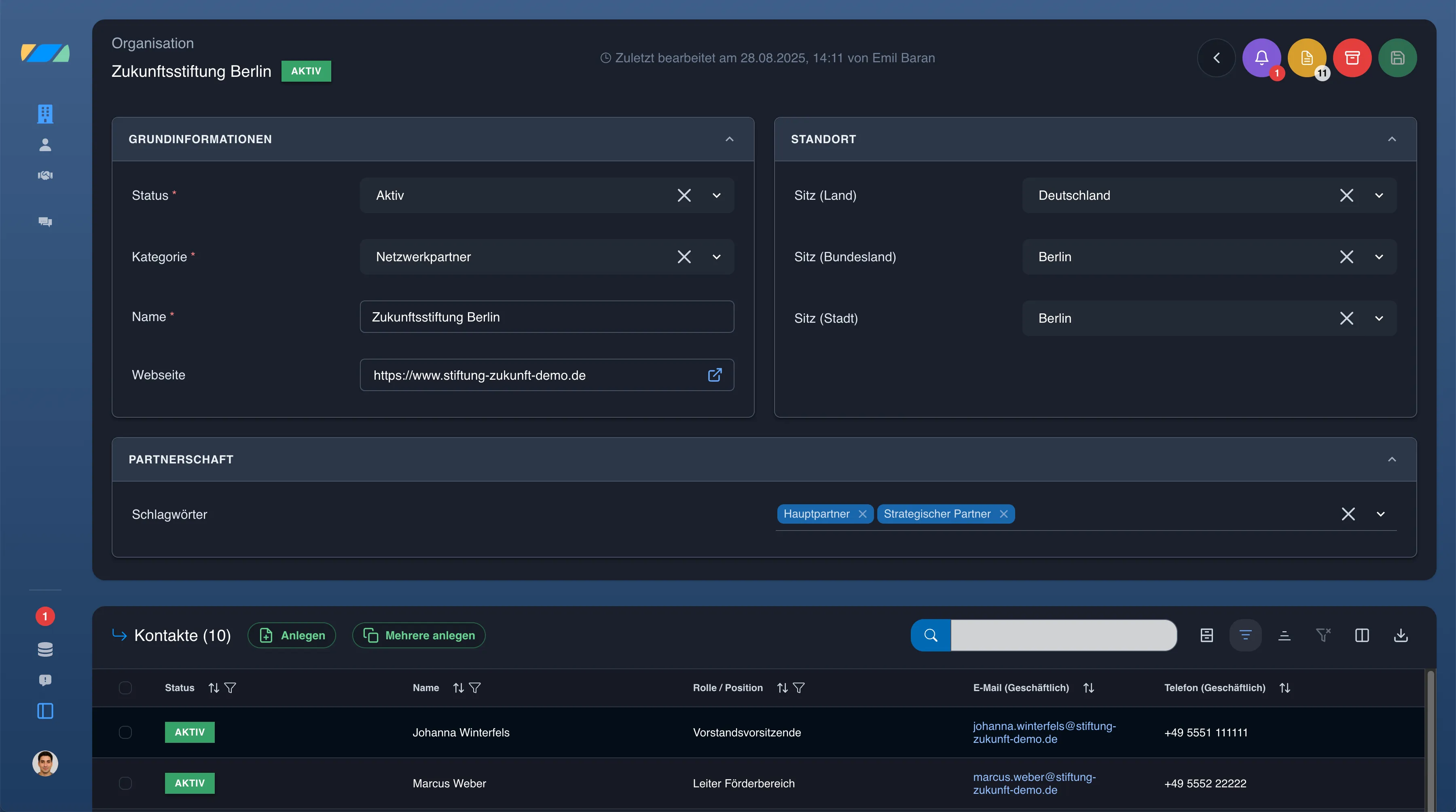Sort the Name column
Screen dimensions: 1456x812
[x=458, y=688]
